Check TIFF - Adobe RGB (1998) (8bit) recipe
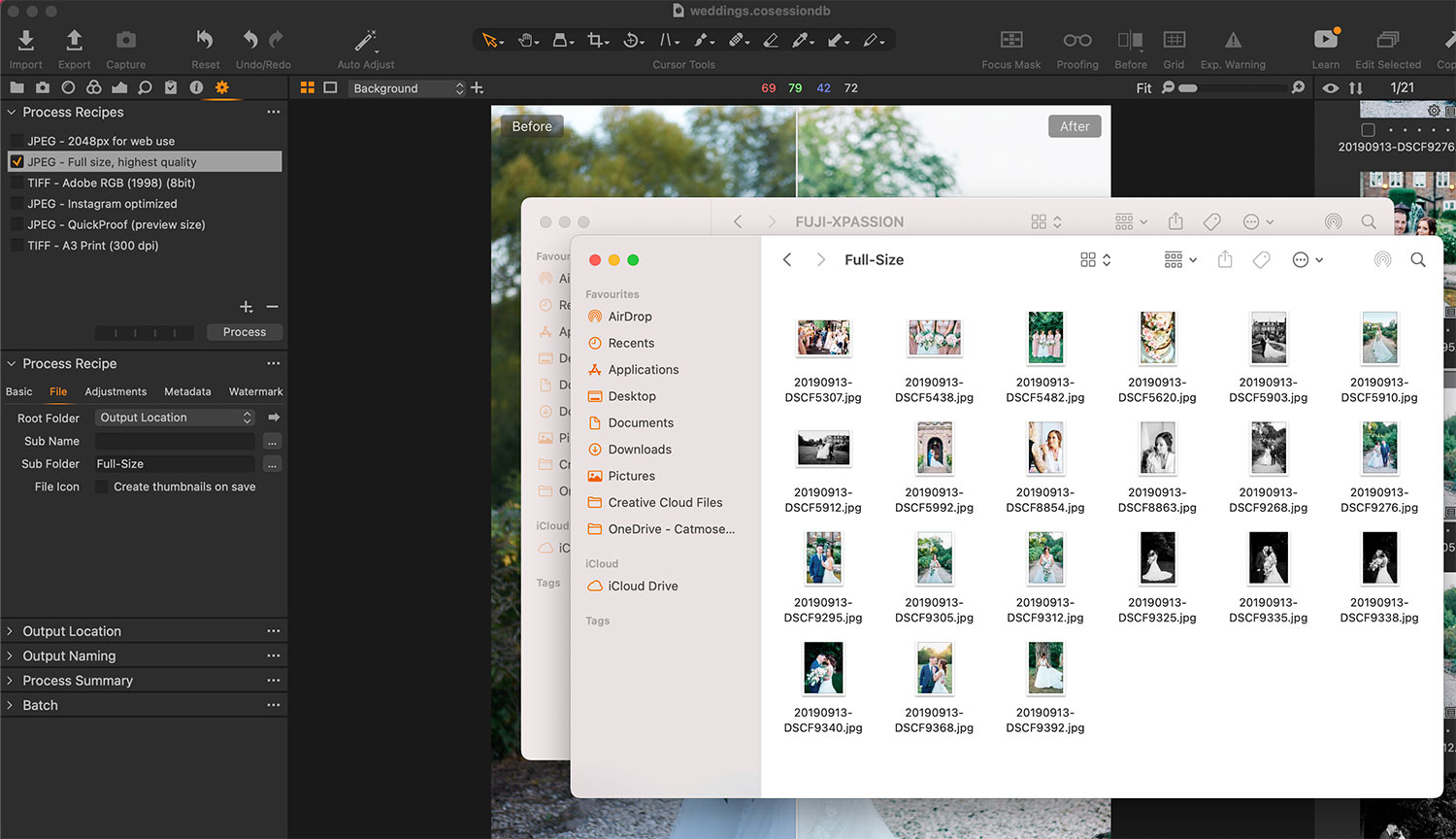The width and height of the screenshot is (1456, 839). coord(17,183)
